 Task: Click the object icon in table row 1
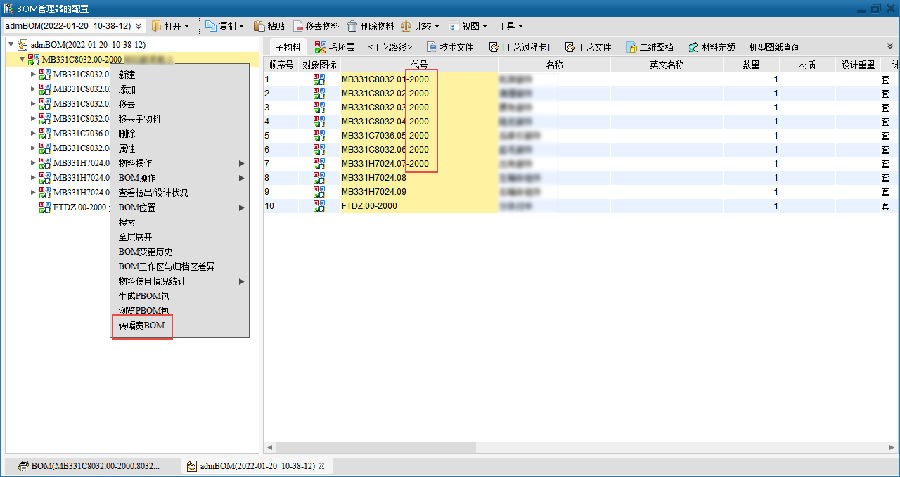320,79
